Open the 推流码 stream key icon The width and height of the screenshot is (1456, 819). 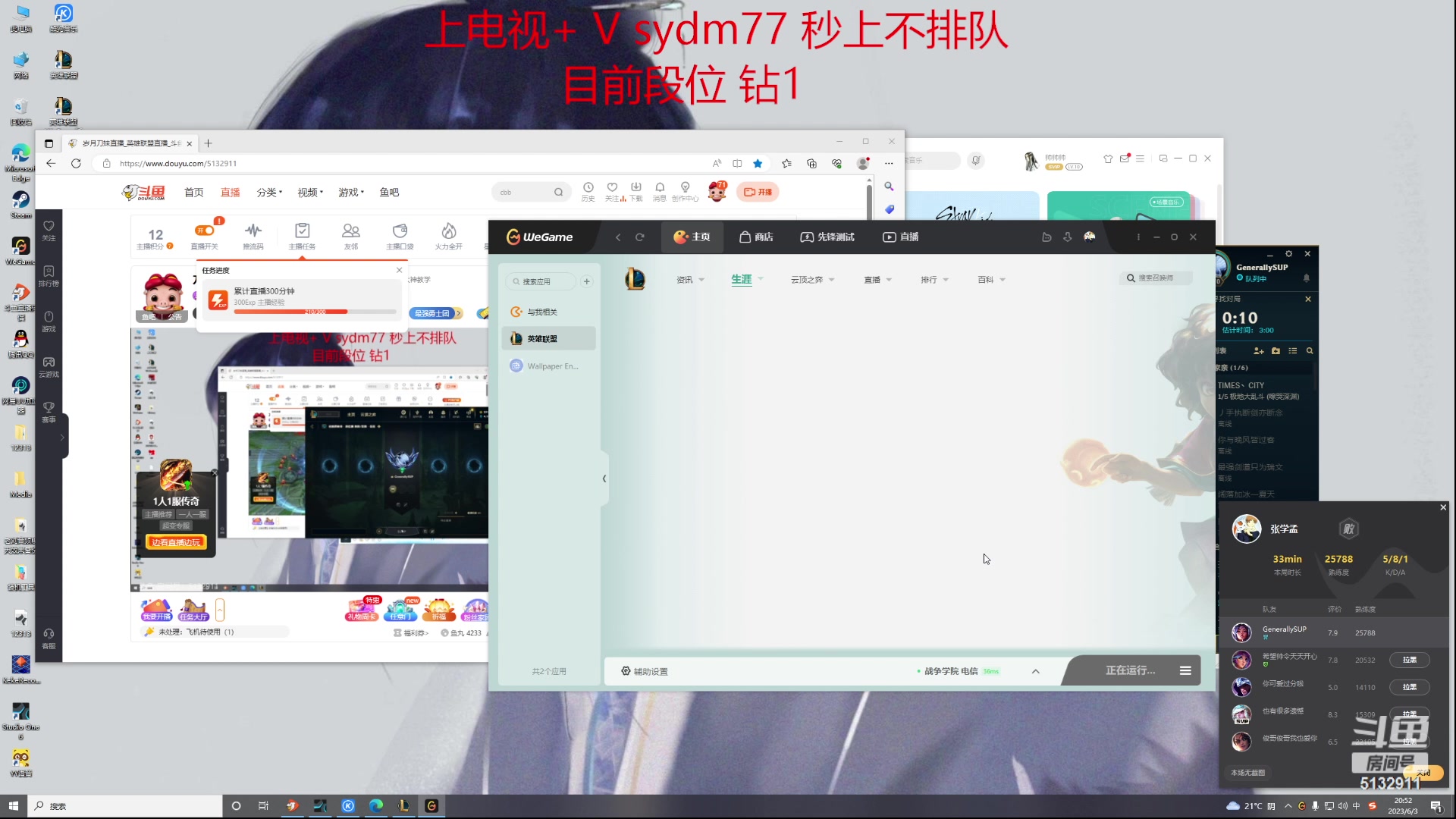point(253,231)
